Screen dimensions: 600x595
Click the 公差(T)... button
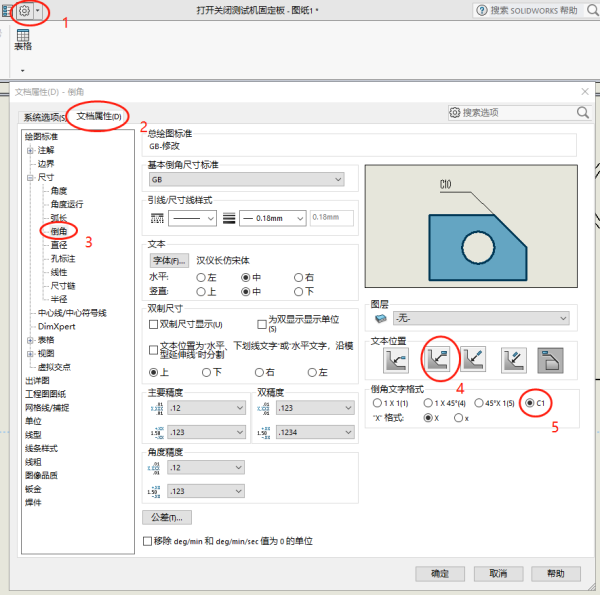coord(167,518)
